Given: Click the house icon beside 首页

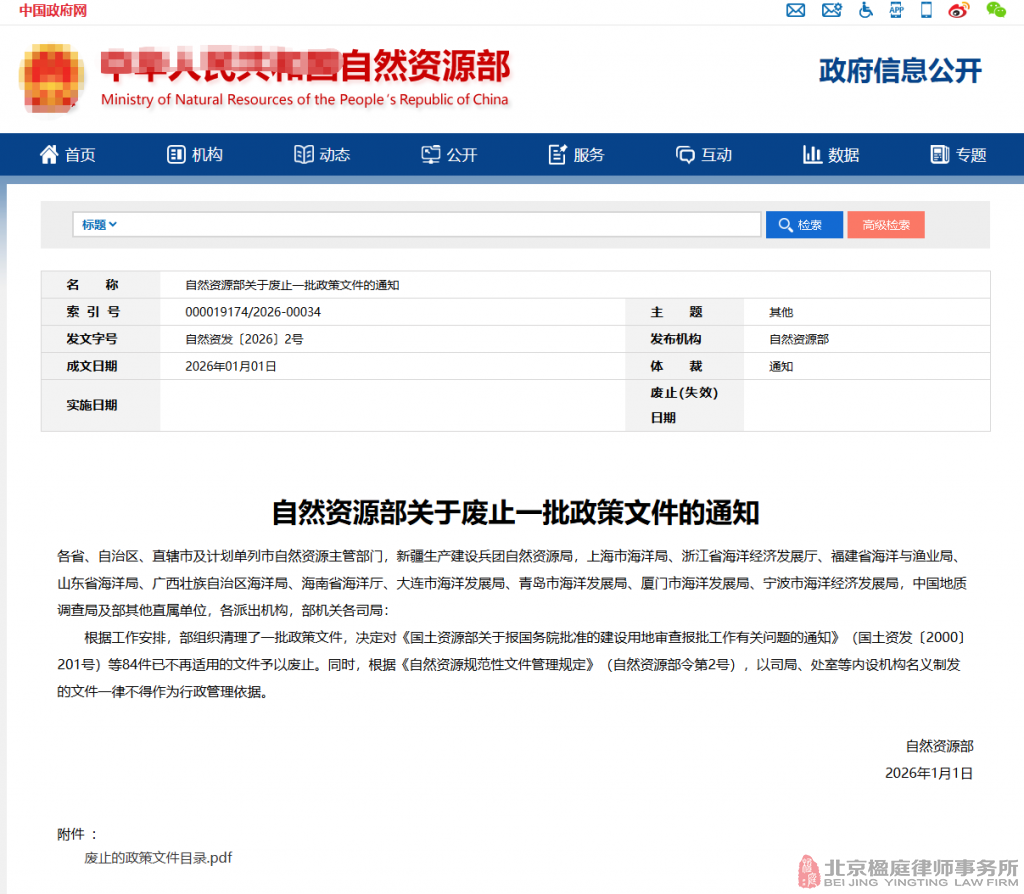Looking at the screenshot, I should tap(49, 155).
